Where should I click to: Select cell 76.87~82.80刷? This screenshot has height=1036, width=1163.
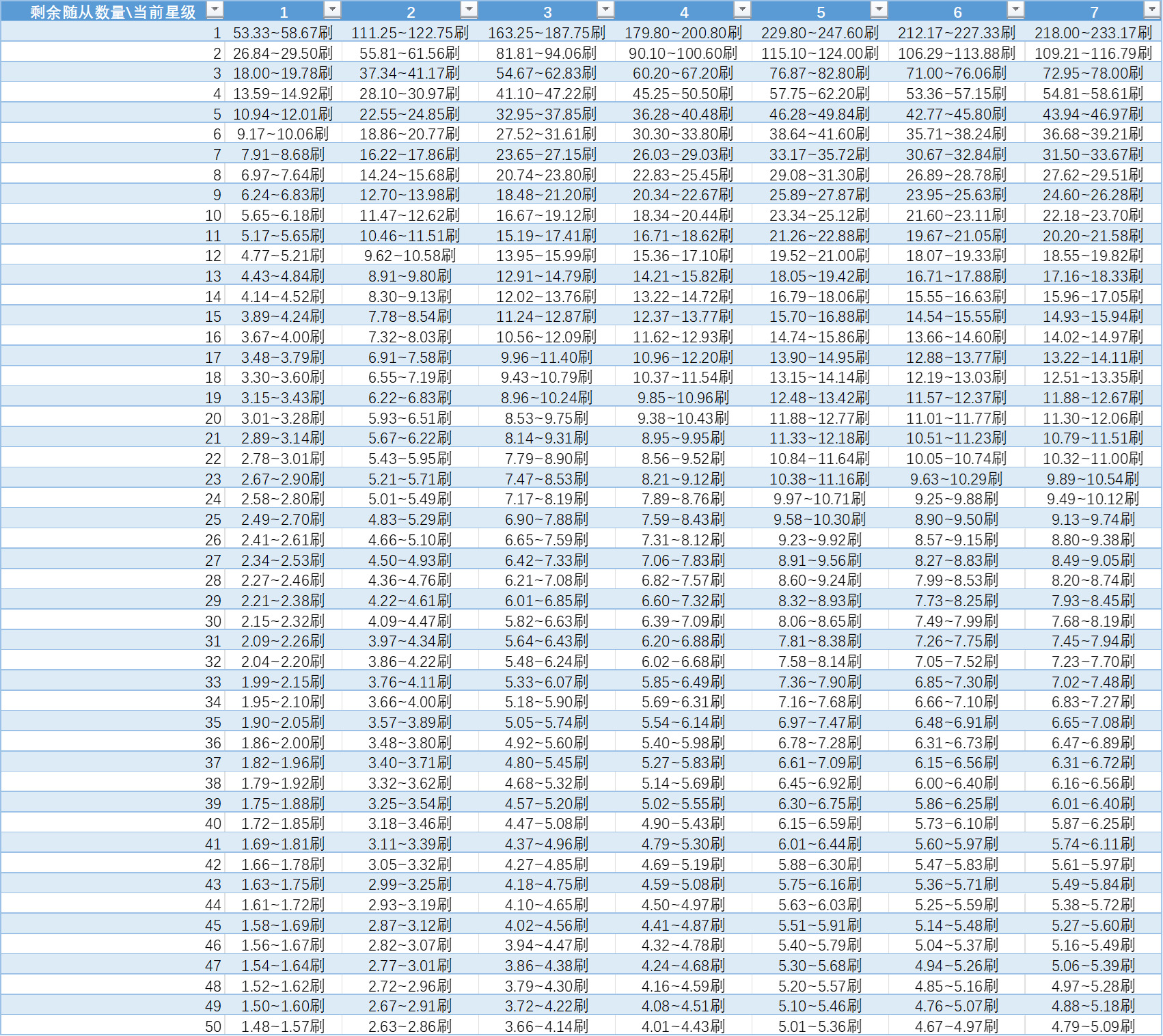tap(820, 73)
